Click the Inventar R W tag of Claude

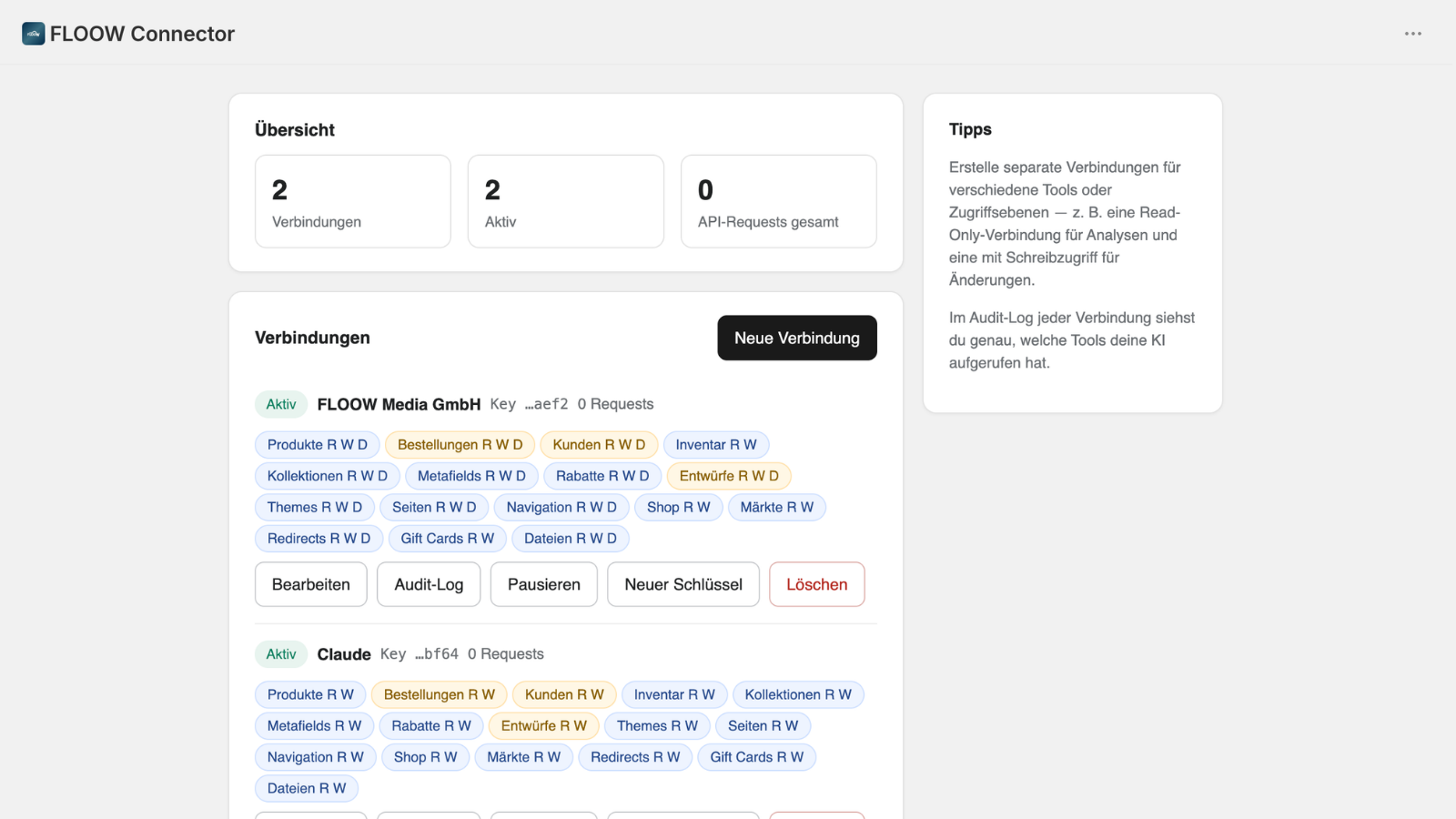(x=674, y=694)
